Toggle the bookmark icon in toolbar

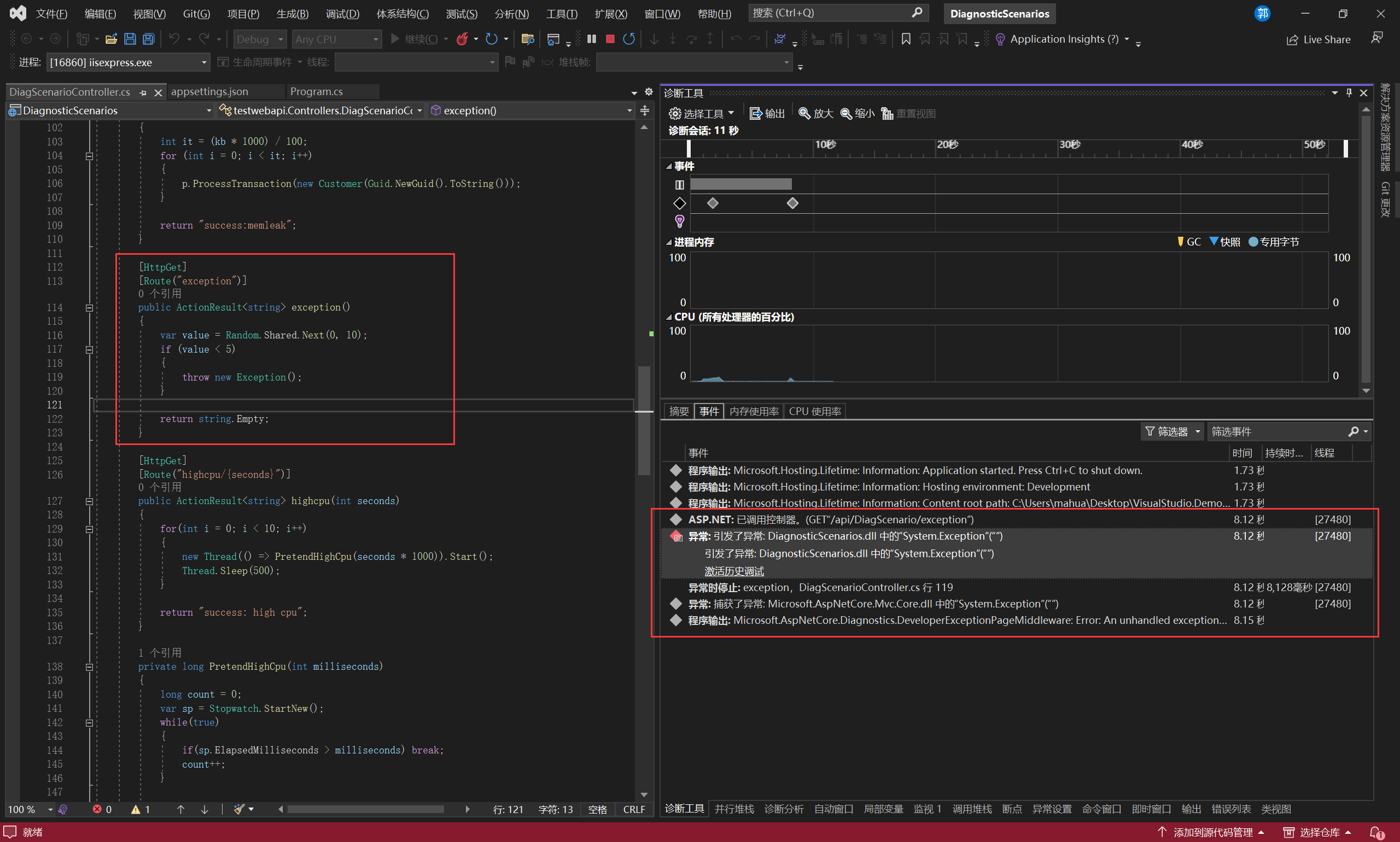point(906,39)
